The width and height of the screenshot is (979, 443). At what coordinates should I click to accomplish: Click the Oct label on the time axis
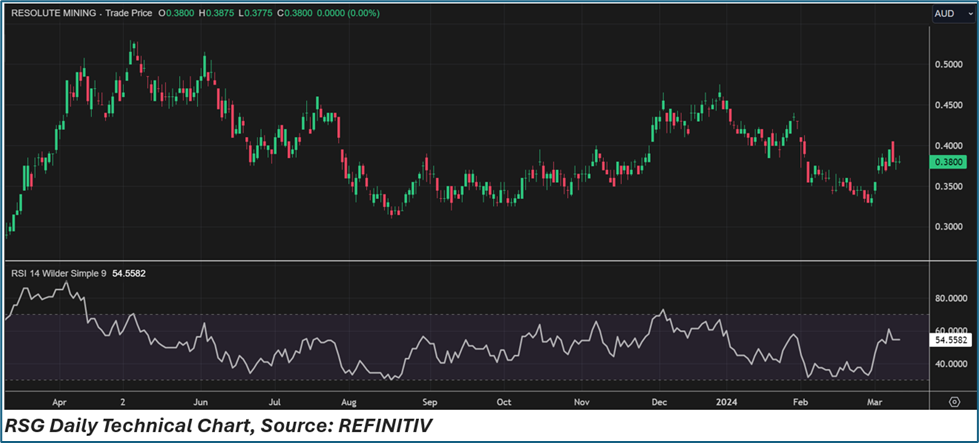click(504, 400)
